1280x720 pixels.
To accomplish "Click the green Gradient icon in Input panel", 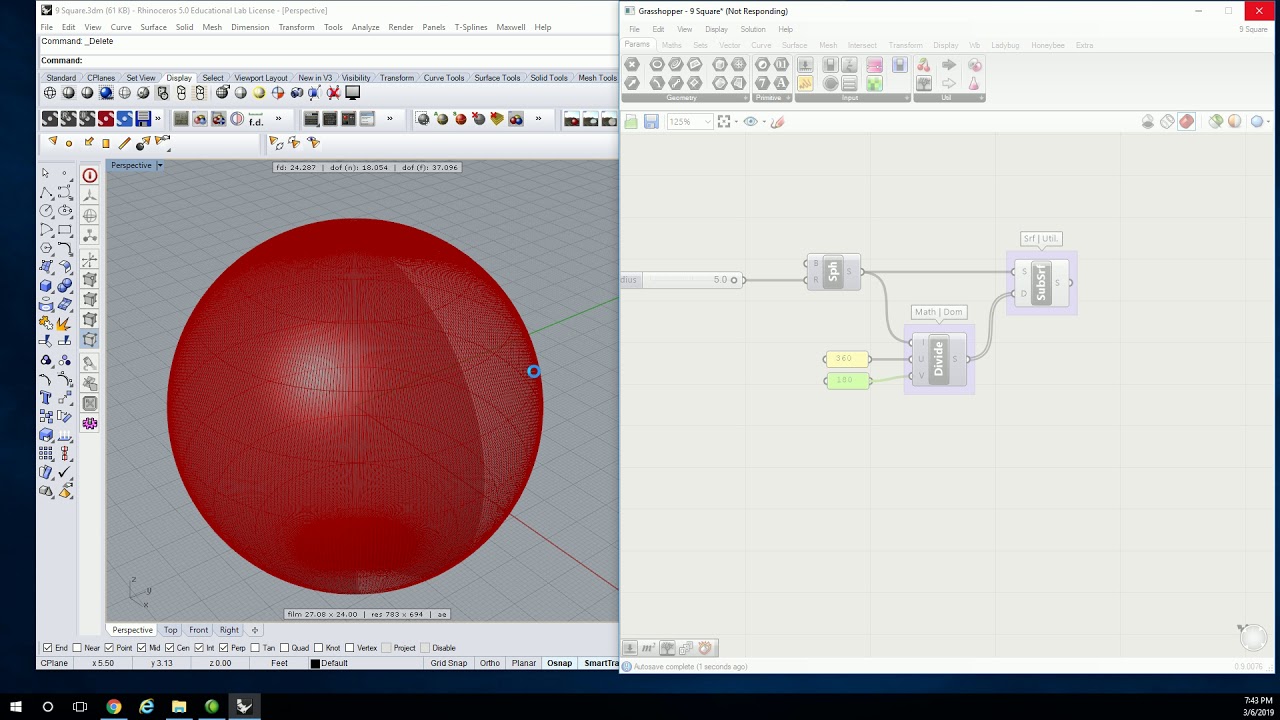I will pos(874,83).
